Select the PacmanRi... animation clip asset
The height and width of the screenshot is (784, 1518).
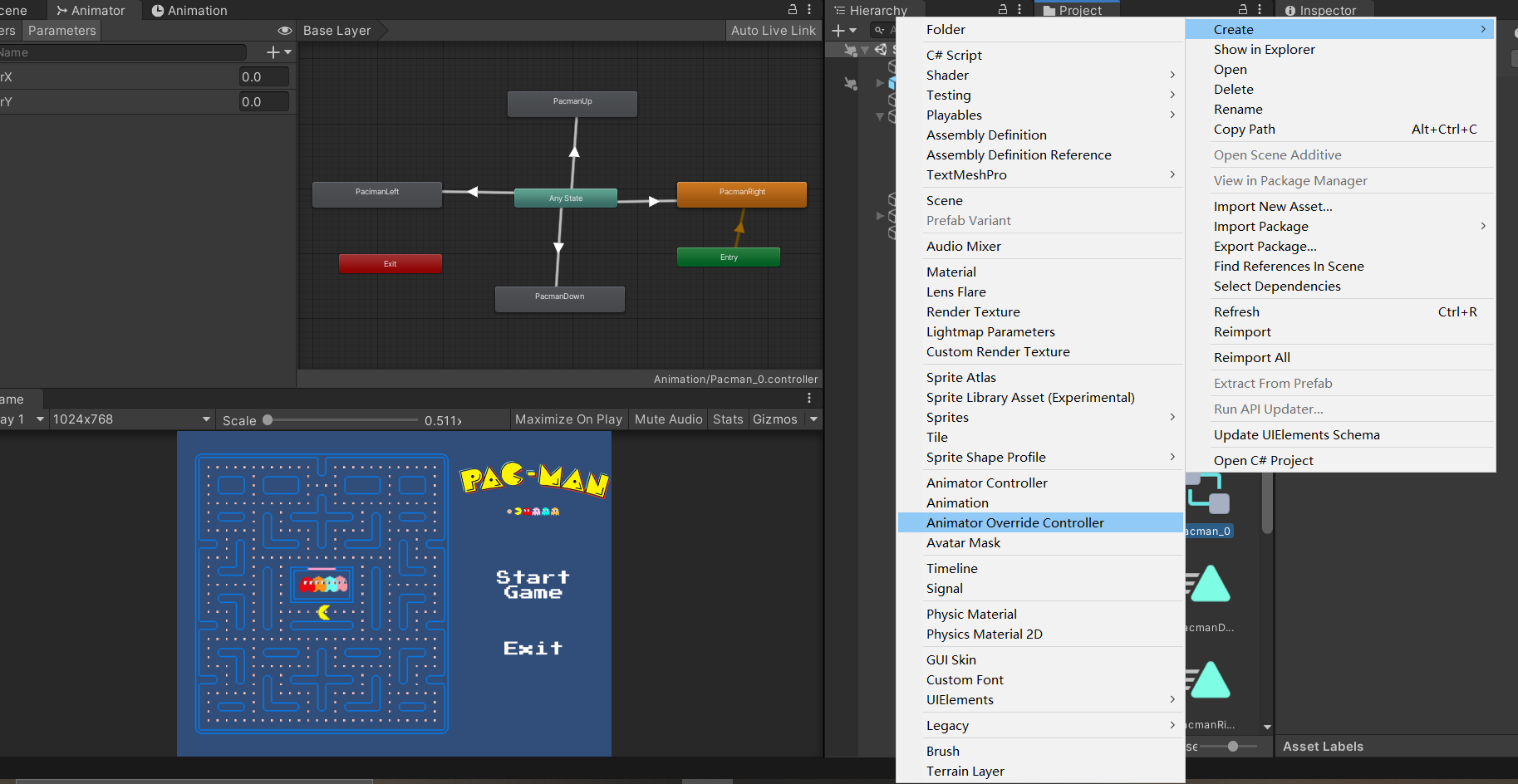pyautogui.click(x=1209, y=681)
